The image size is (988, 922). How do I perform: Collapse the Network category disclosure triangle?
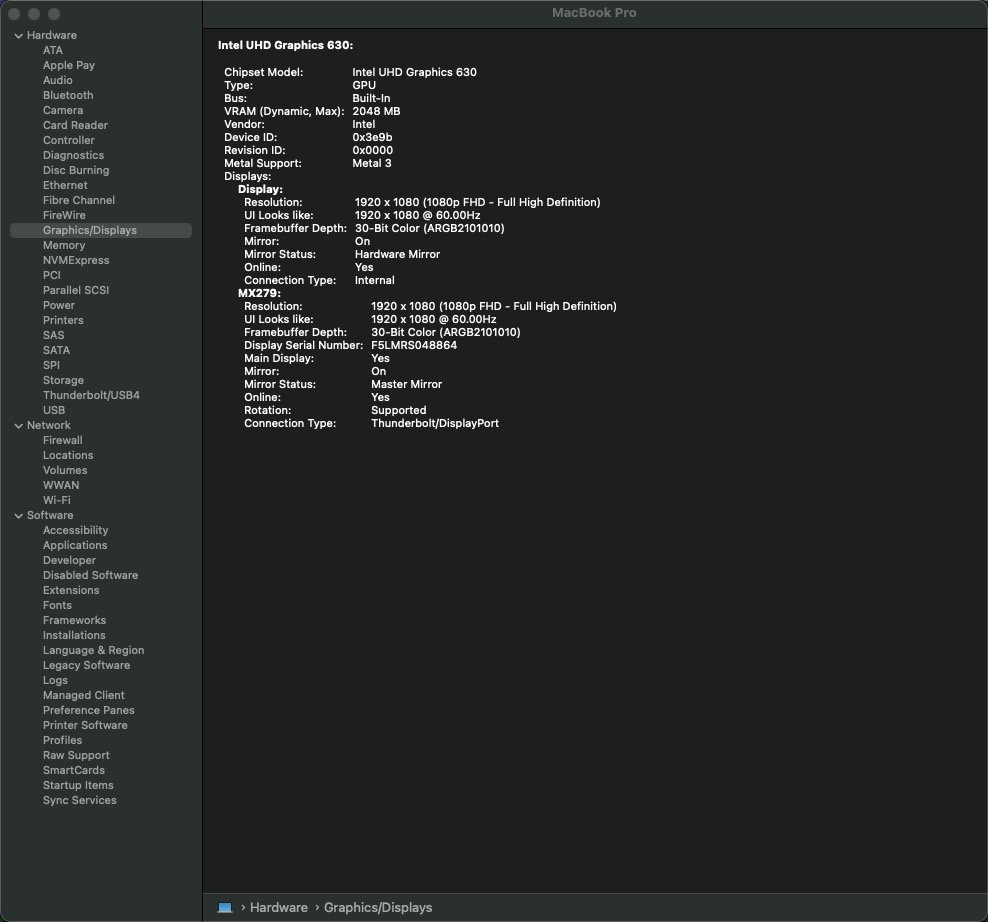[18, 426]
